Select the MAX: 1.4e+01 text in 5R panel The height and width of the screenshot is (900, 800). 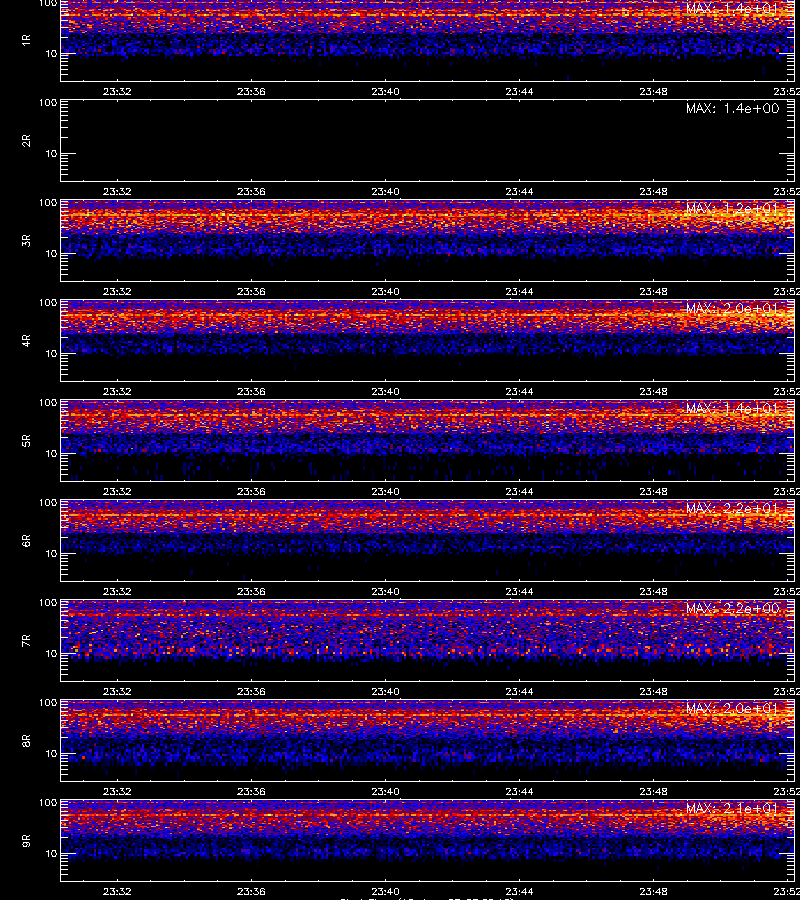pos(732,408)
